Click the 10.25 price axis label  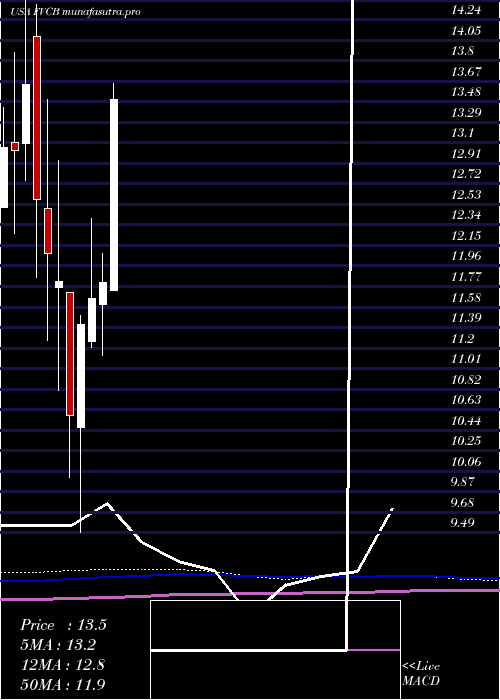point(466,441)
